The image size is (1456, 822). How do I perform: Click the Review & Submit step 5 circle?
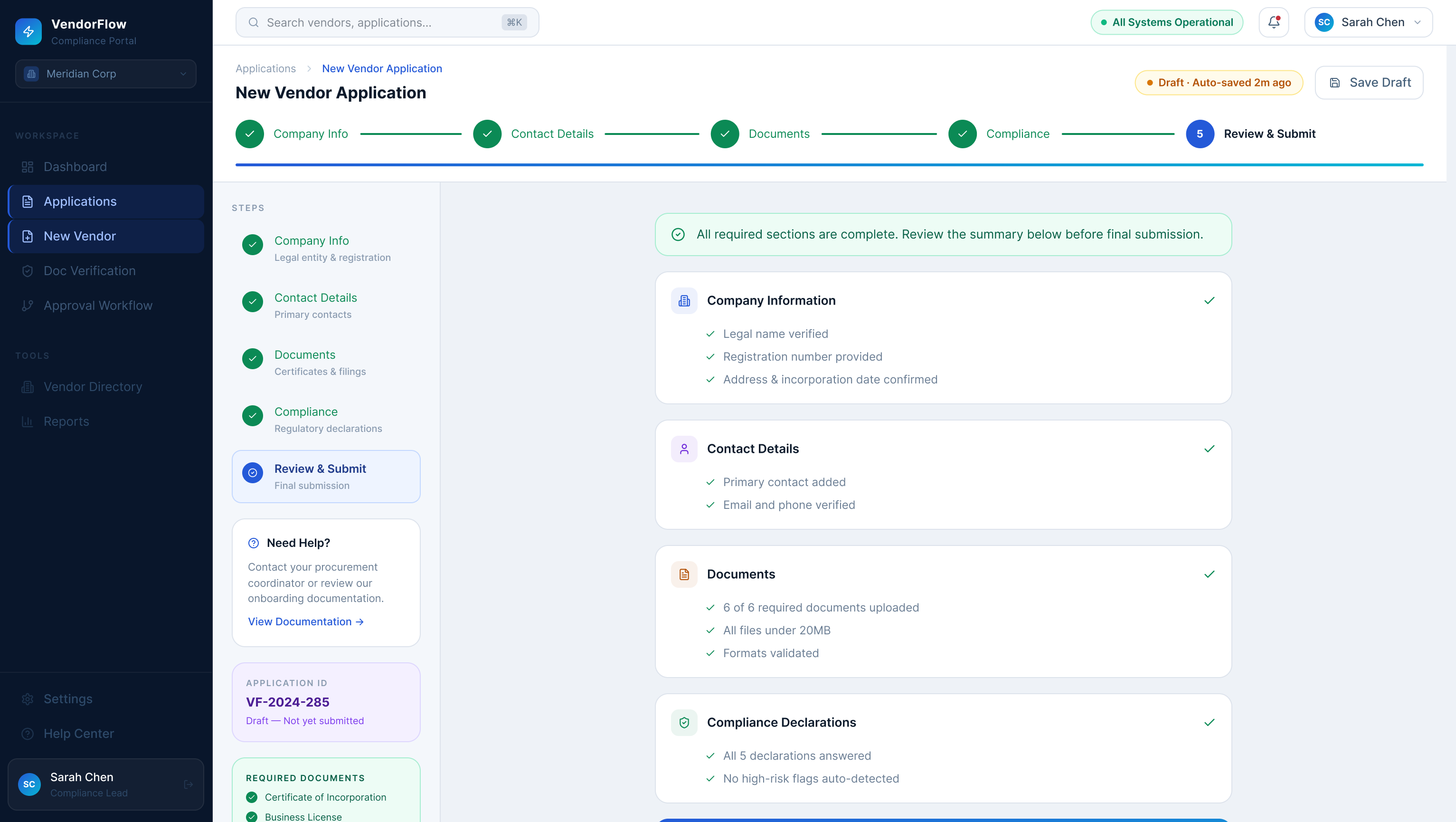[x=1200, y=134]
